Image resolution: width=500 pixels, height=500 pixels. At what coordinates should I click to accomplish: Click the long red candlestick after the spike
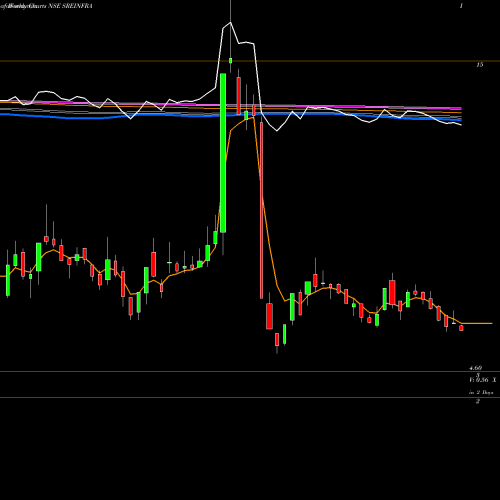[x=261, y=210]
